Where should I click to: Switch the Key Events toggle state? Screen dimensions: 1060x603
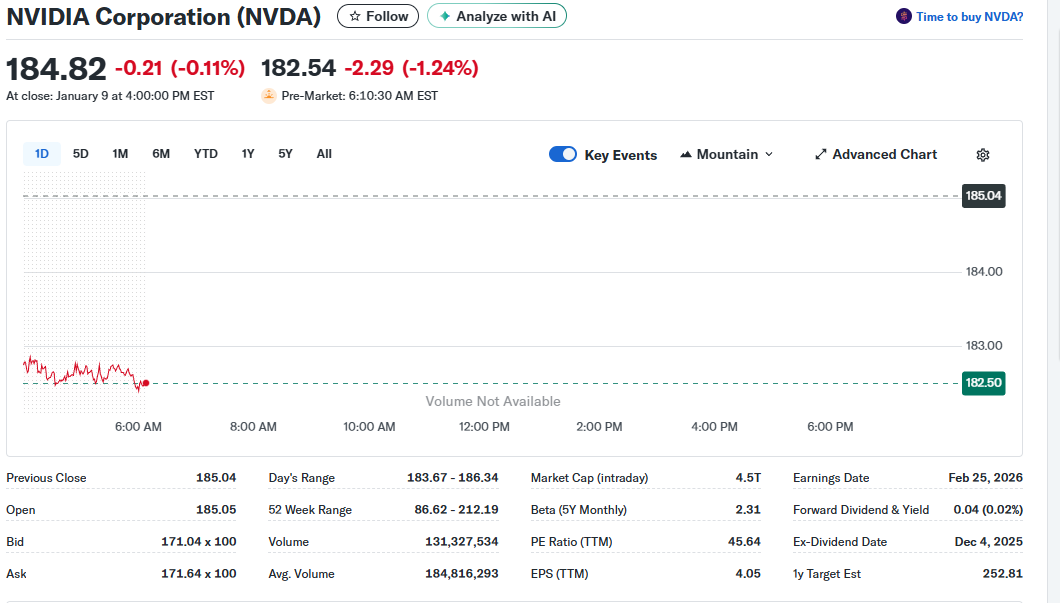[563, 154]
